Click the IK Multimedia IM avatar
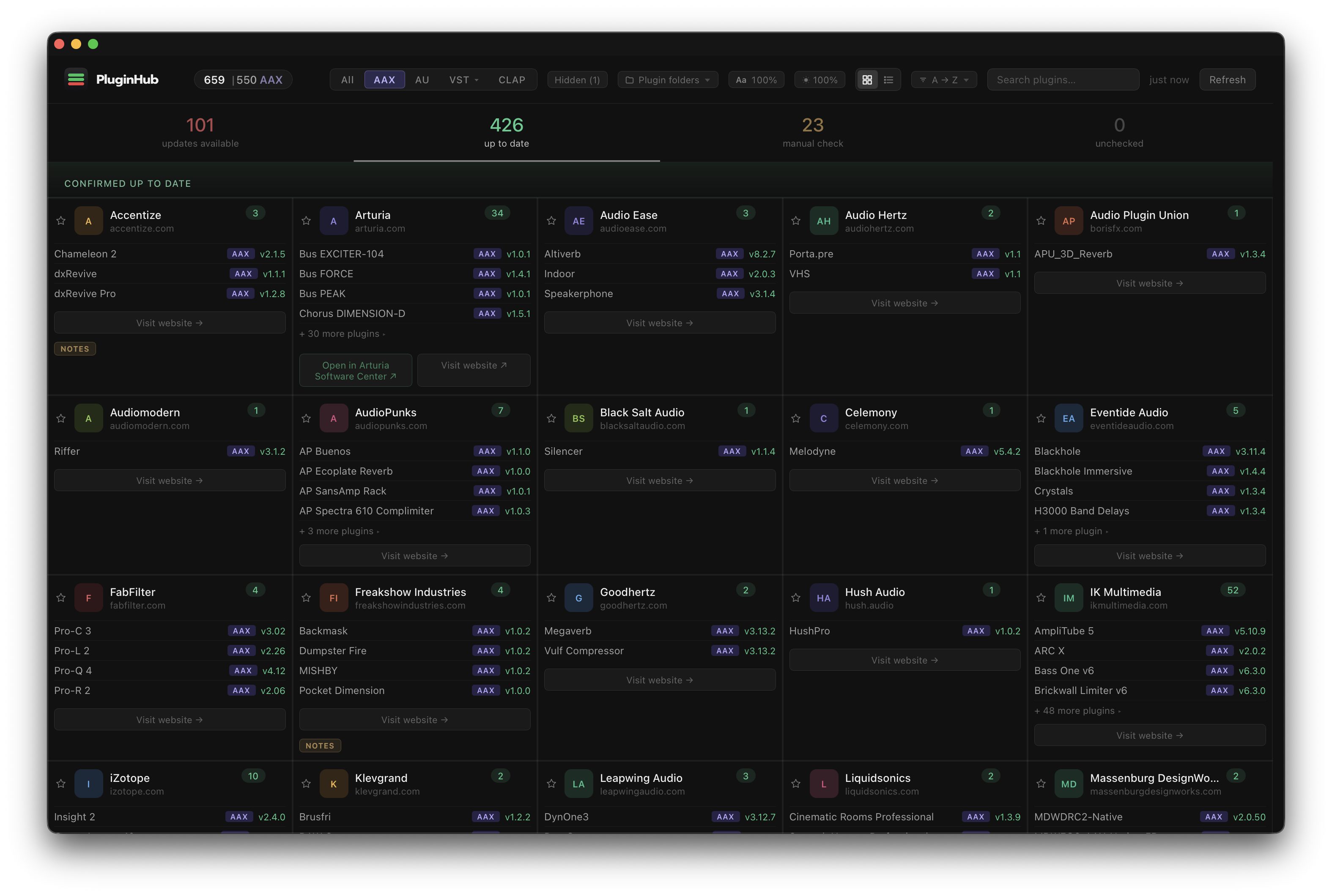1332x896 pixels. tap(1069, 598)
